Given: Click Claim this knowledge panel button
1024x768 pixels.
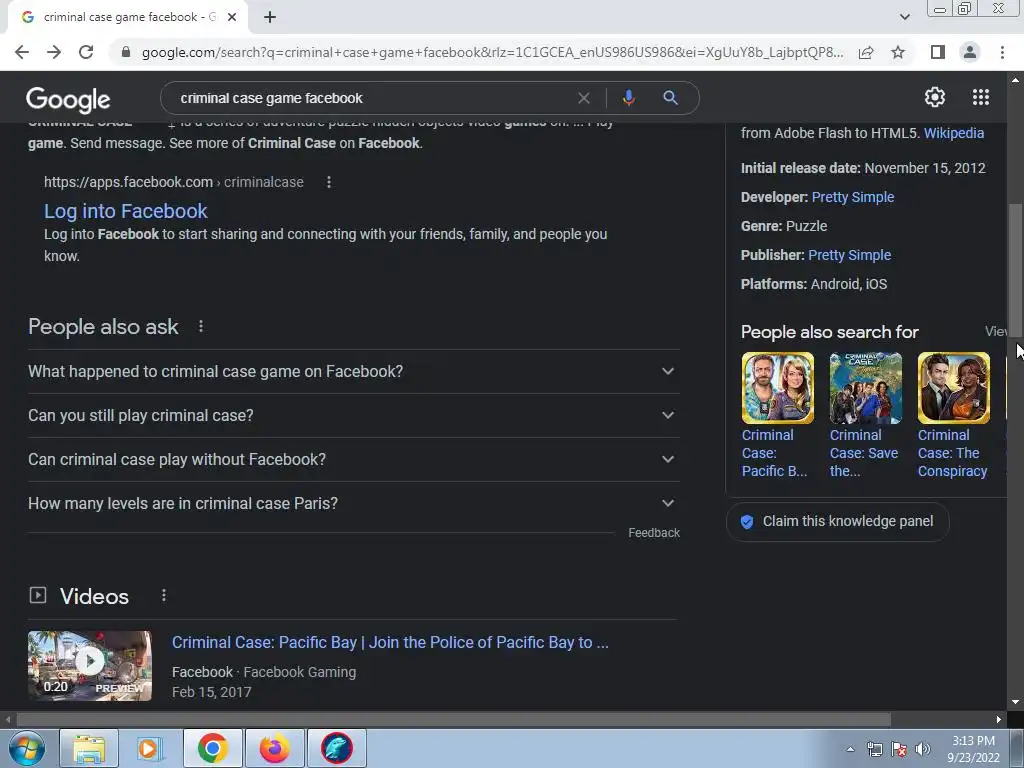Looking at the screenshot, I should [x=837, y=522].
